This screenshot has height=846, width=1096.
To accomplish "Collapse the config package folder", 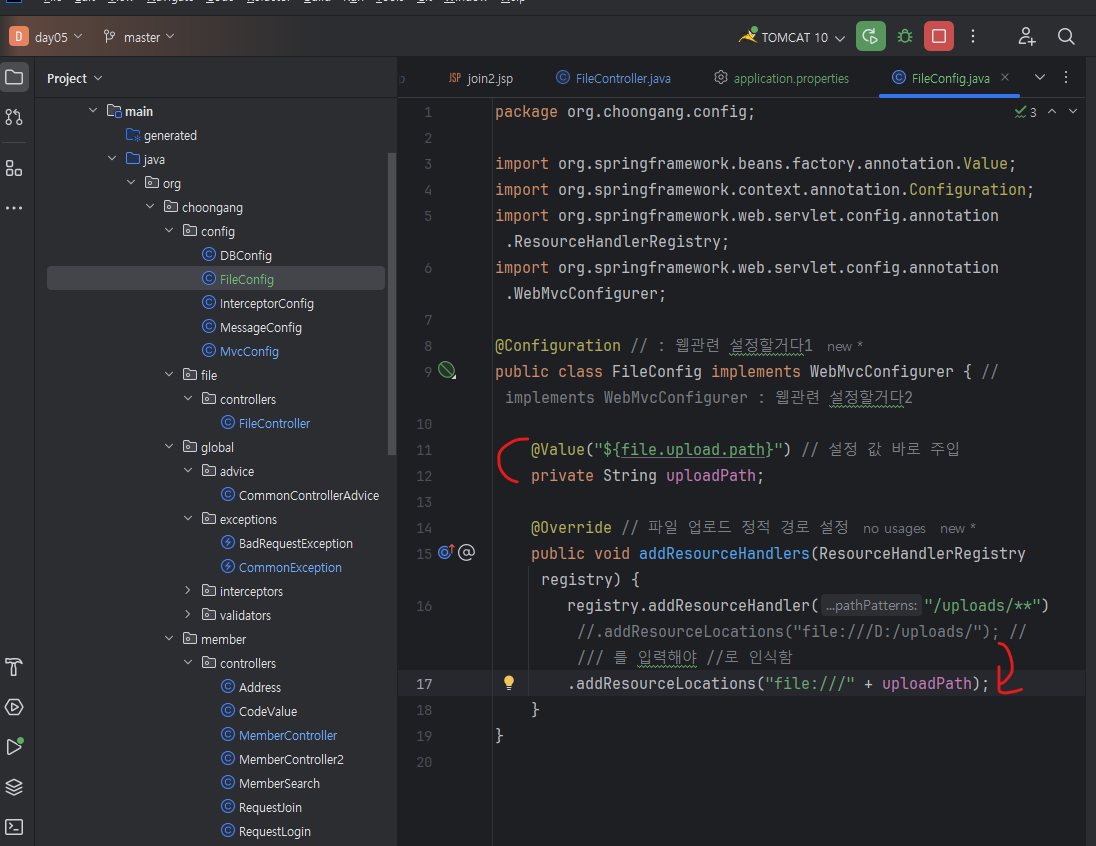I will [169, 231].
